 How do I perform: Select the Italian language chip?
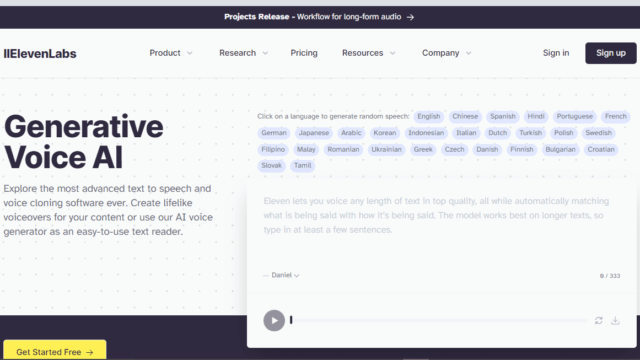point(466,133)
